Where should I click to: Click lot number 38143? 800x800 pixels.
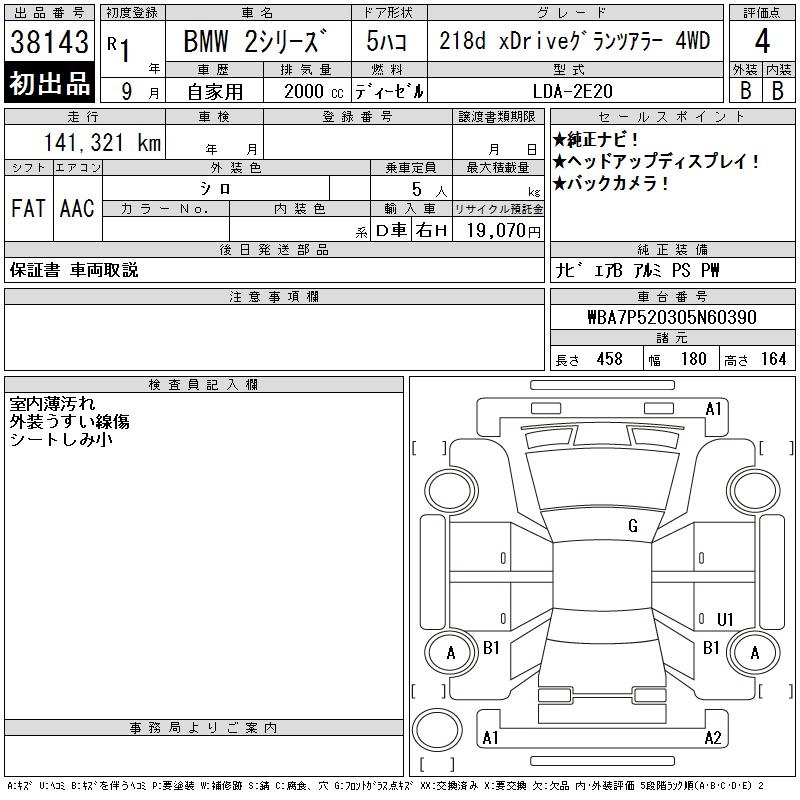pos(50,44)
